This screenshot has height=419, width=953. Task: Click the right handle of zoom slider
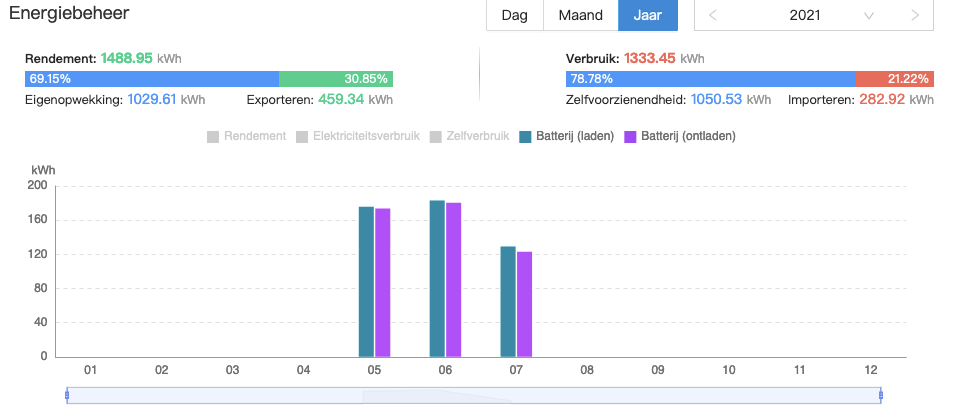[x=881, y=395]
